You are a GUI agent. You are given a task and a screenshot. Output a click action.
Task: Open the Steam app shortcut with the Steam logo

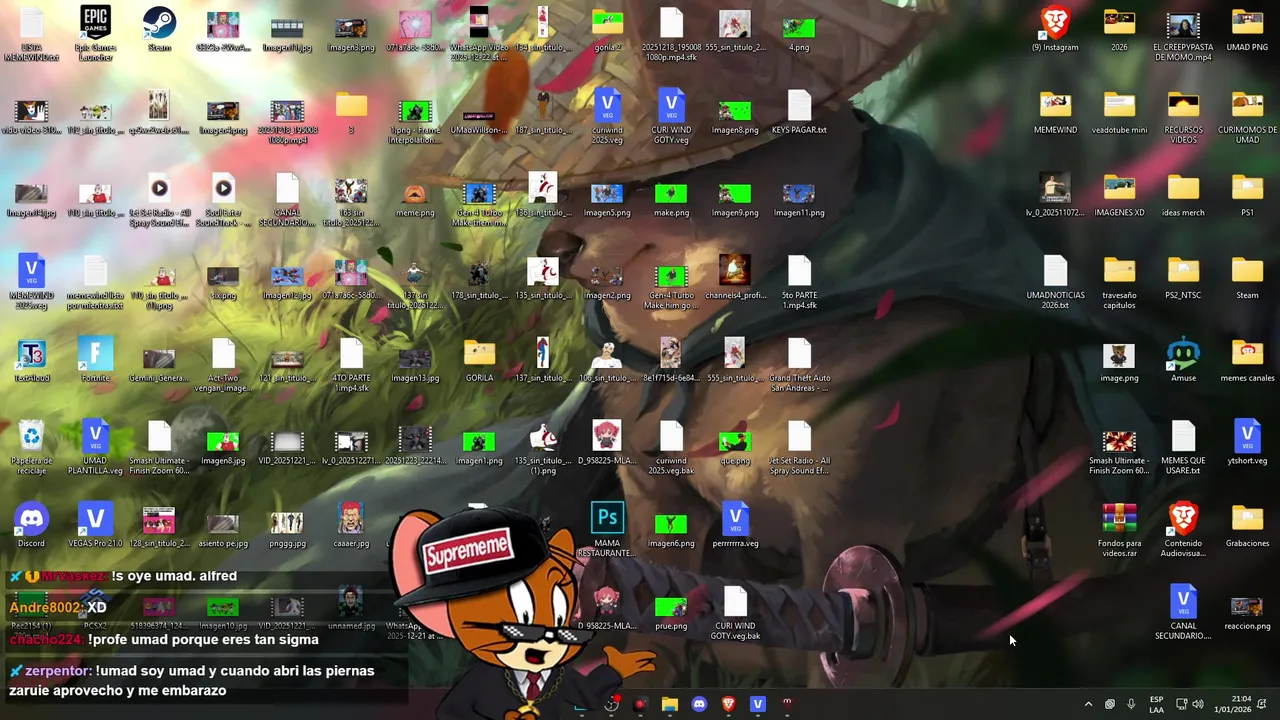point(159,29)
